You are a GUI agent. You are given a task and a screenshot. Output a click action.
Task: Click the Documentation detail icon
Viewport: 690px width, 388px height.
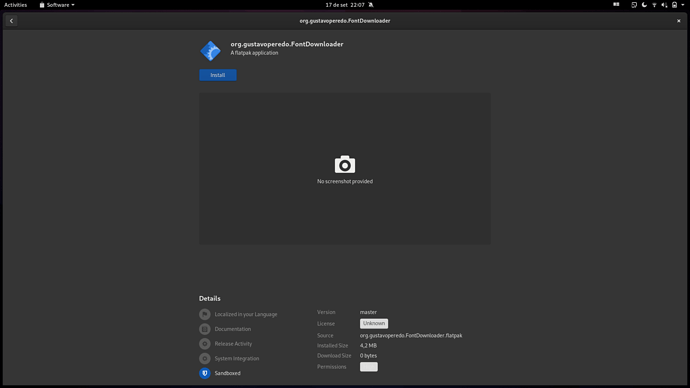pos(205,329)
